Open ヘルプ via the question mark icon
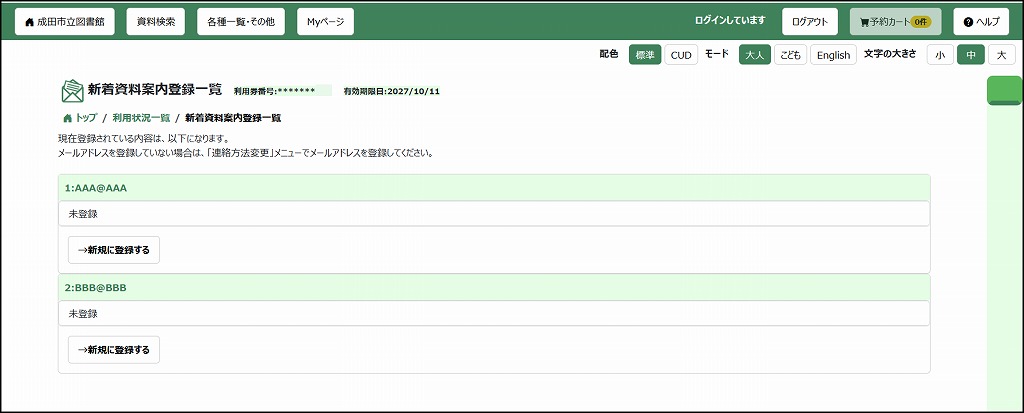The image size is (1024, 413). coord(968,21)
